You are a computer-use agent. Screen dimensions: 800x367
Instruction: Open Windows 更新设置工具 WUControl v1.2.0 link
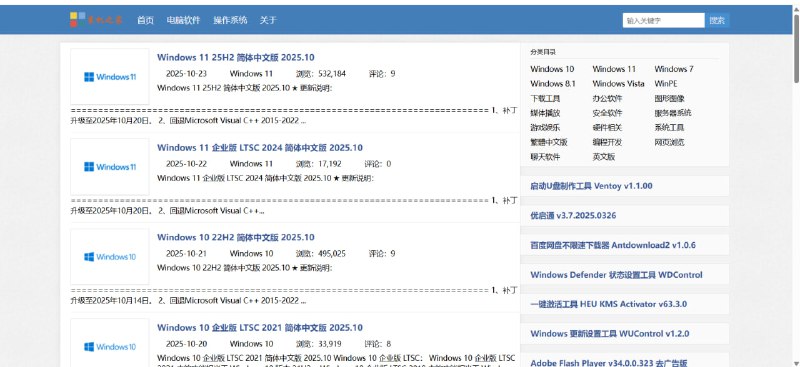coord(610,333)
